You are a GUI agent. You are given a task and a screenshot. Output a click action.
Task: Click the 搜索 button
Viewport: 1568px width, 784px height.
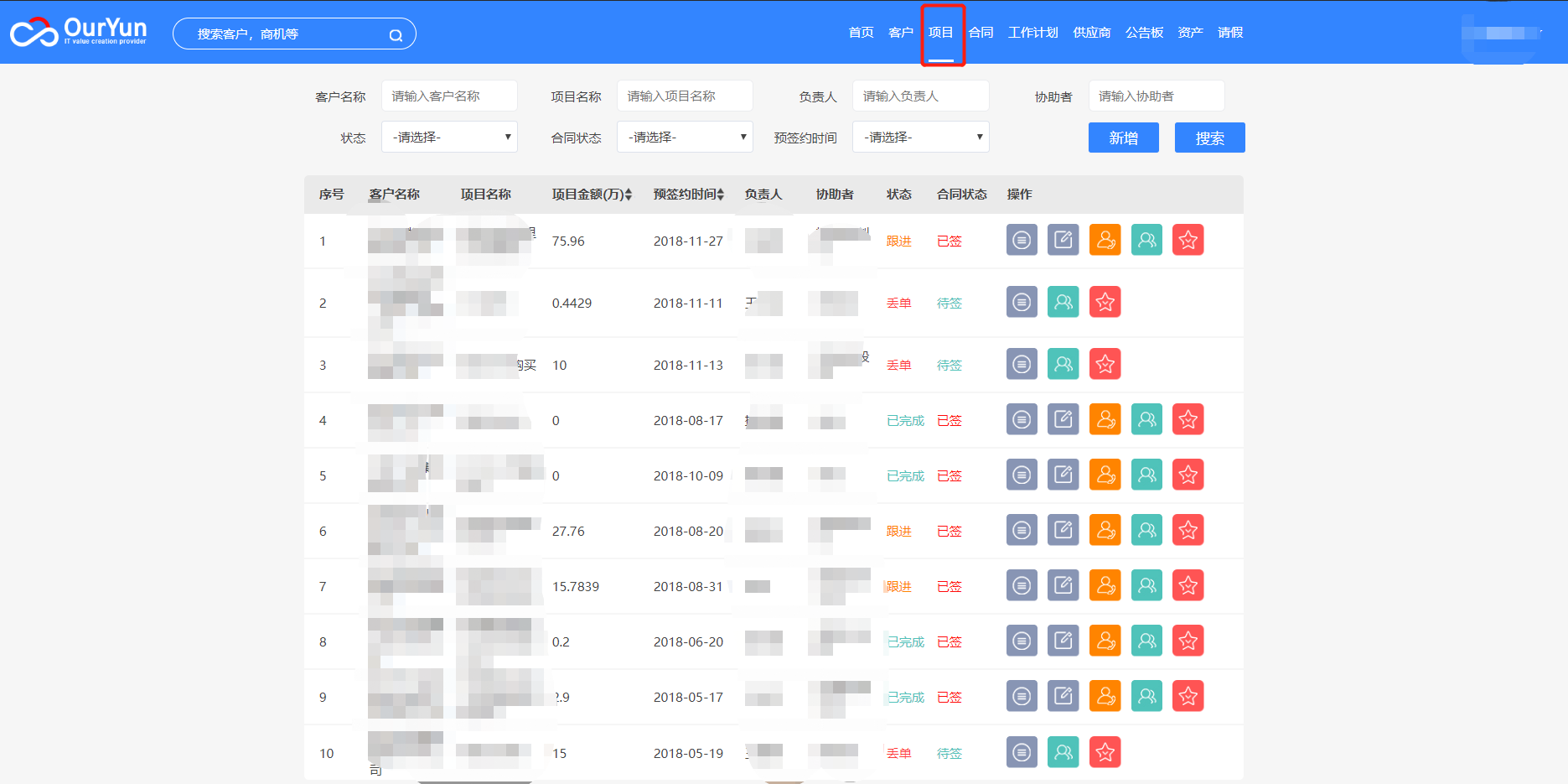pos(1210,138)
